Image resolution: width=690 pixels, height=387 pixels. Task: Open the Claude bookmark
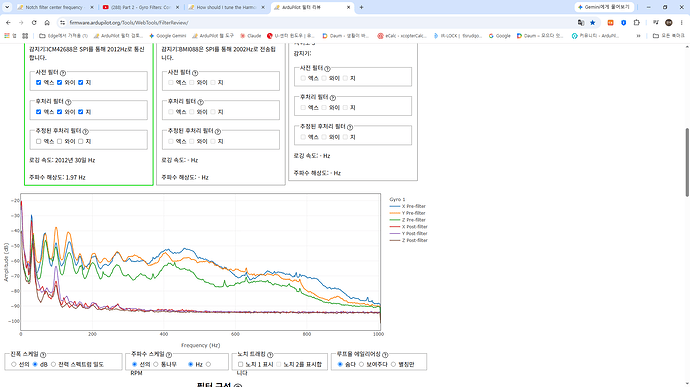[250, 36]
